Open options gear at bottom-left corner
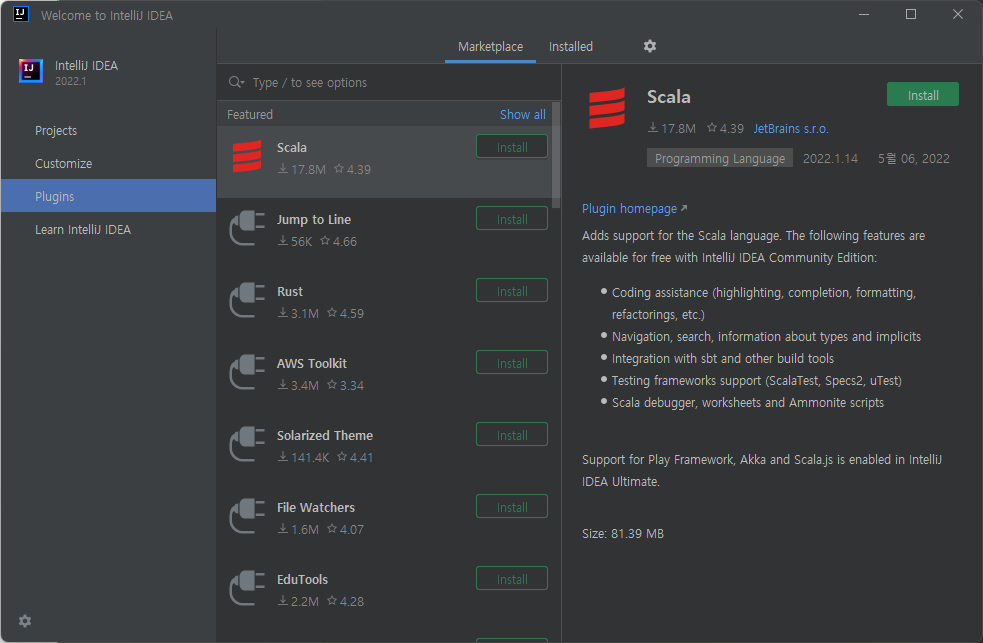Screen dimensions: 983x643 [x=25, y=620]
